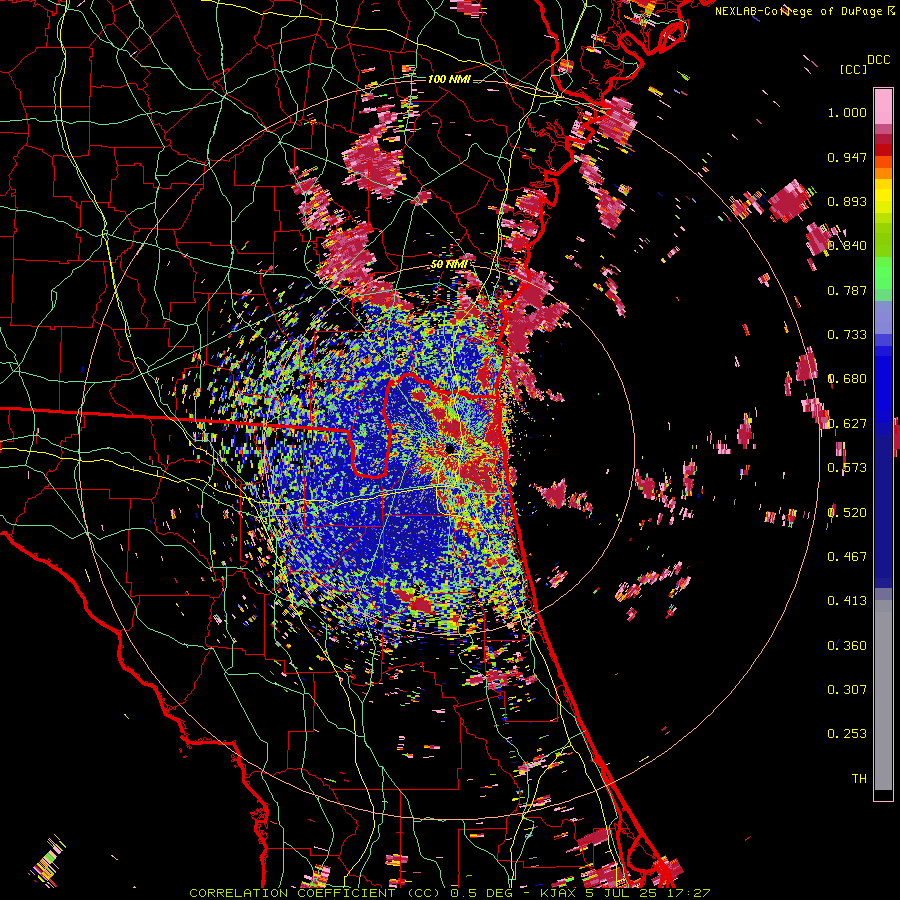Click the 0.840 legend value
Screen dimensions: 900x900
coord(847,246)
